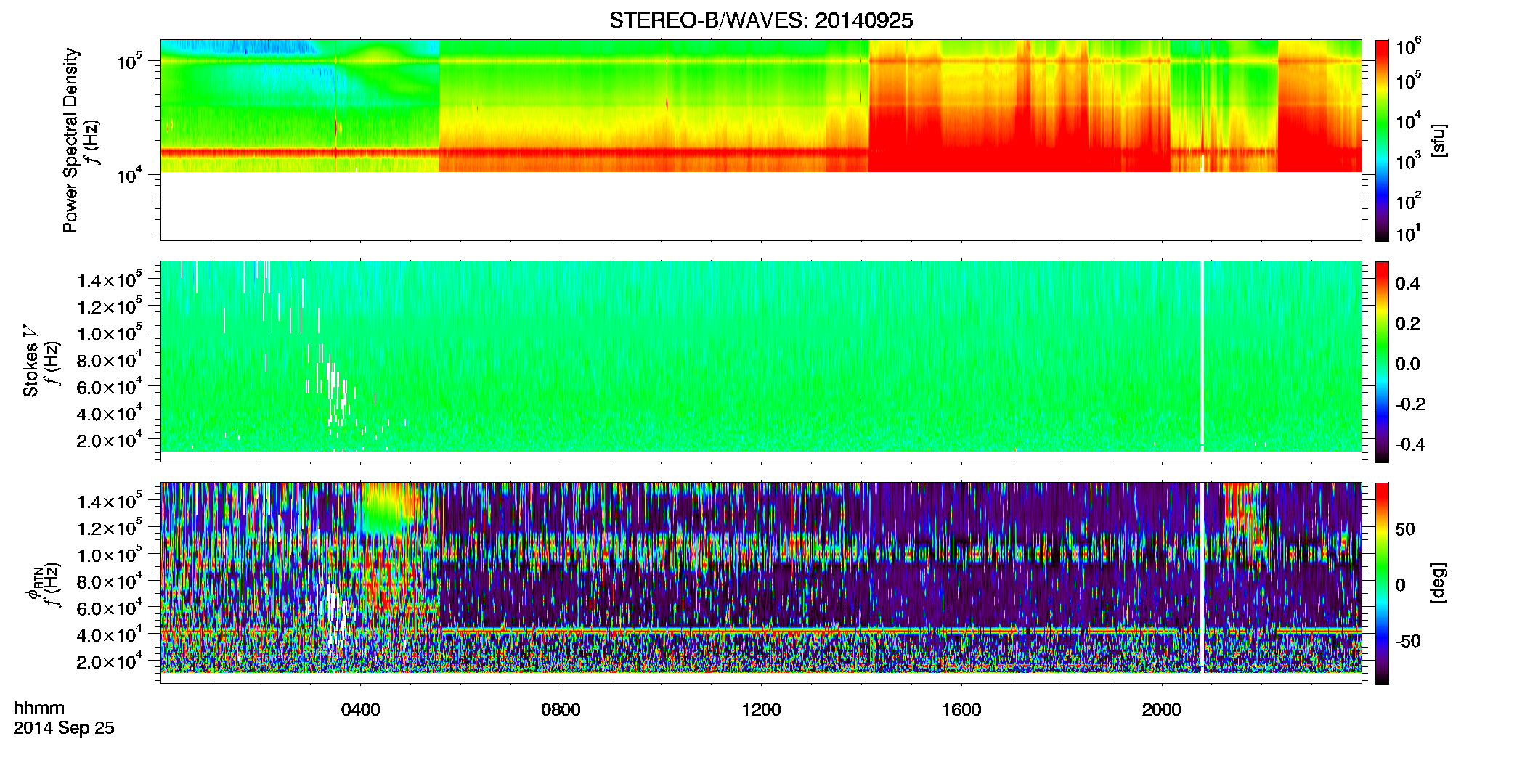Click the 1.4×10^5 tick on Stokes panel
This screenshot has width=1522, height=784.
pos(109,279)
